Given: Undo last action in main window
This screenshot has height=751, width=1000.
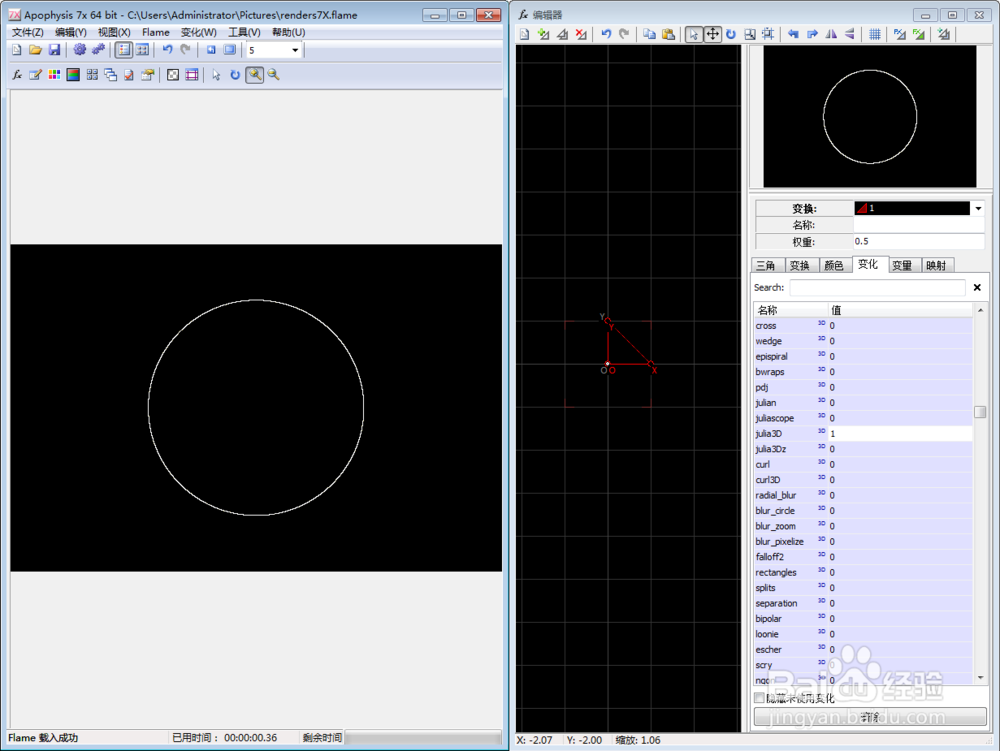Looking at the screenshot, I should (x=167, y=50).
